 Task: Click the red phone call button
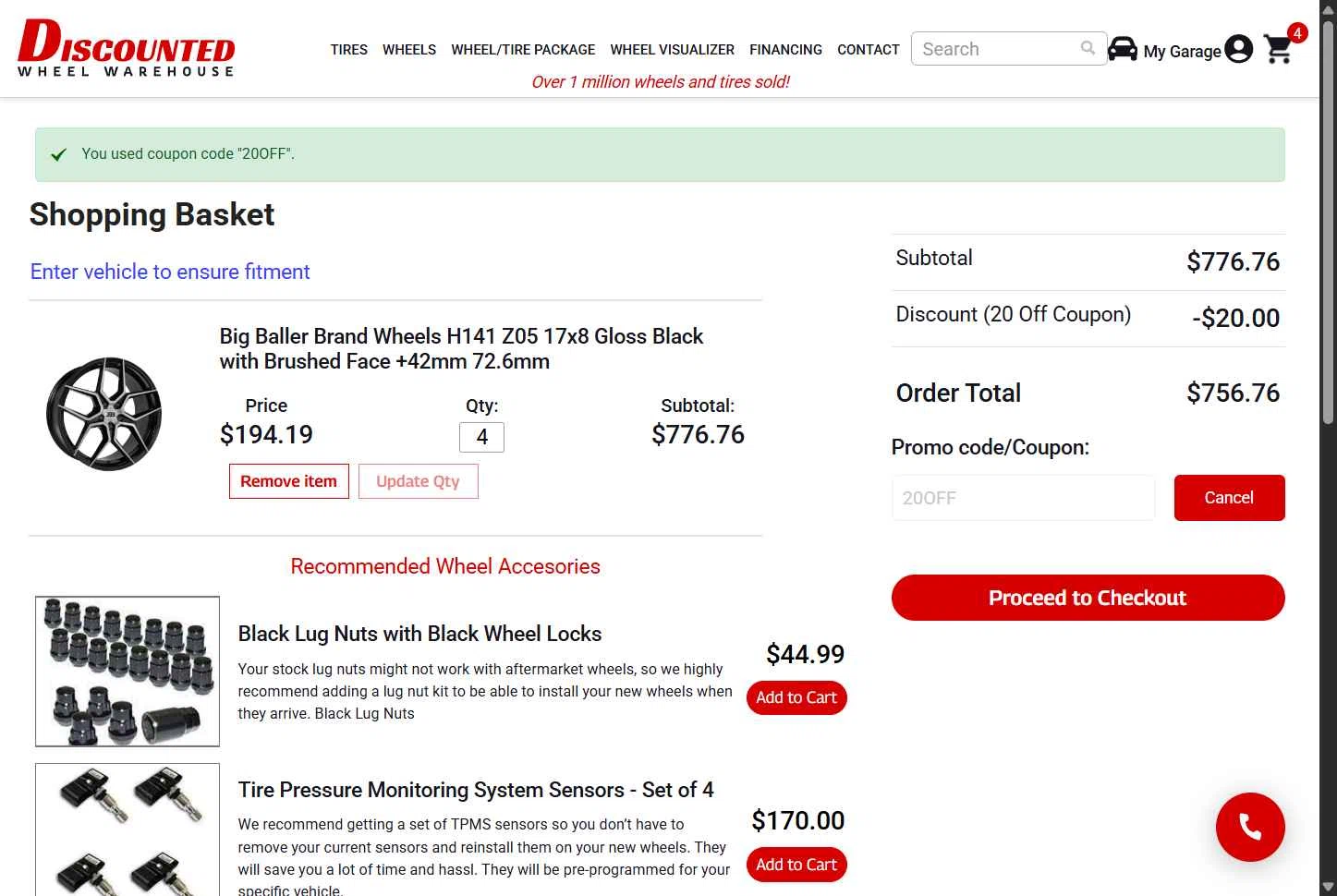(1250, 827)
